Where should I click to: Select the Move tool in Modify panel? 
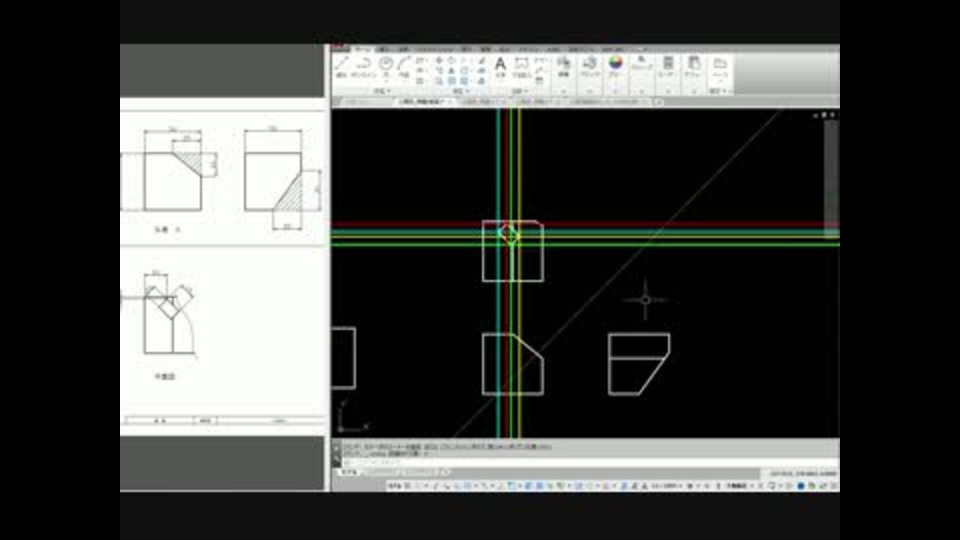point(439,61)
